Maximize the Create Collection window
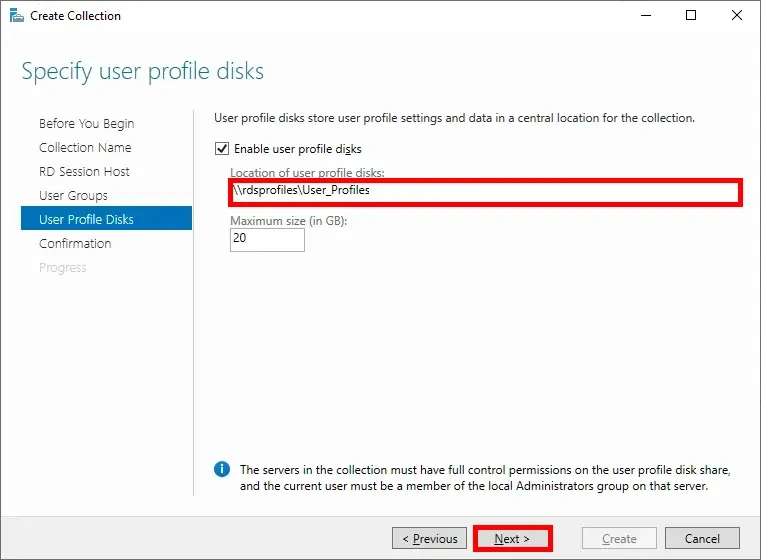The image size is (761, 560). pyautogui.click(x=691, y=16)
